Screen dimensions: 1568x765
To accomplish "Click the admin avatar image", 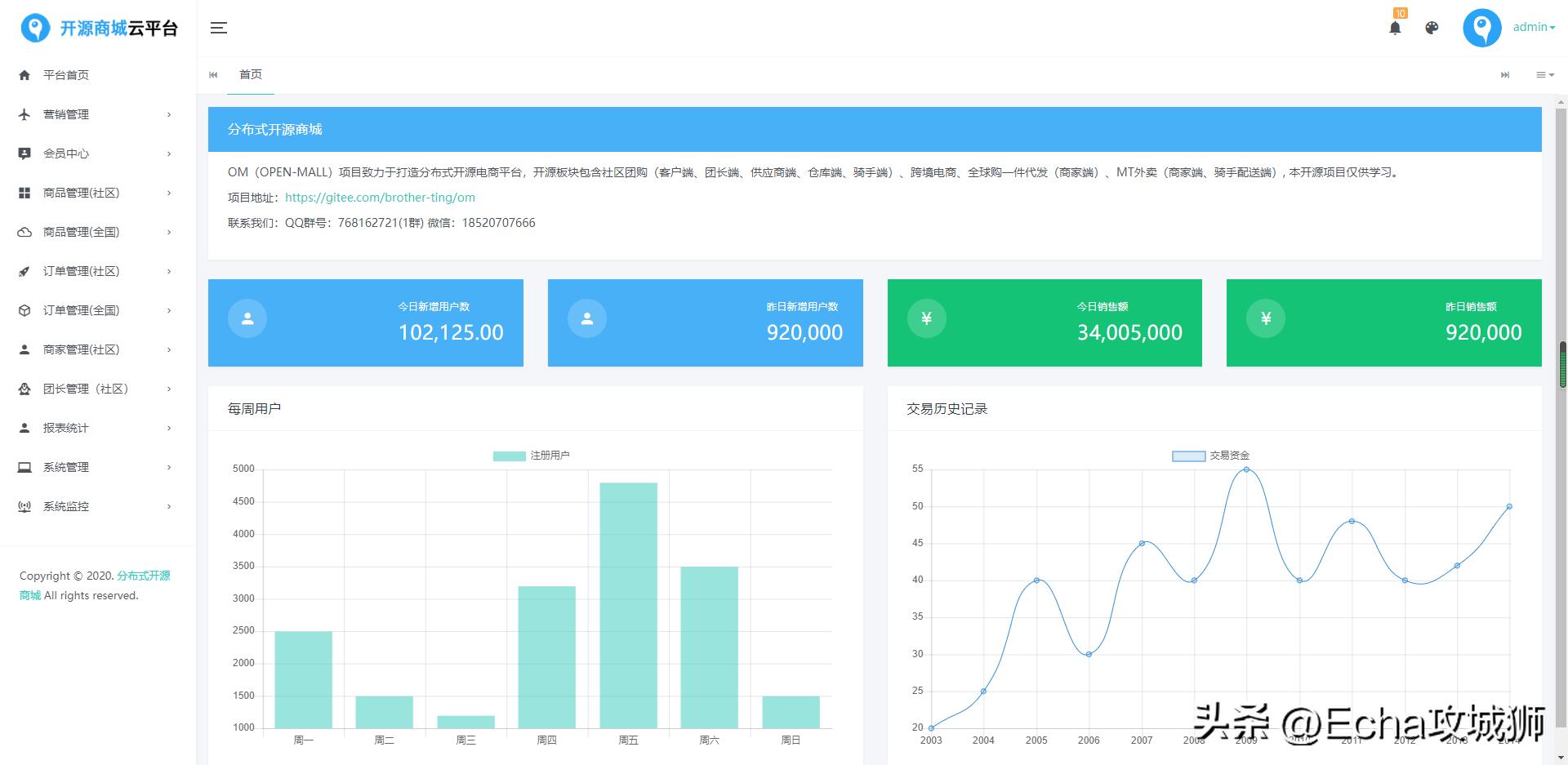I will [x=1481, y=28].
